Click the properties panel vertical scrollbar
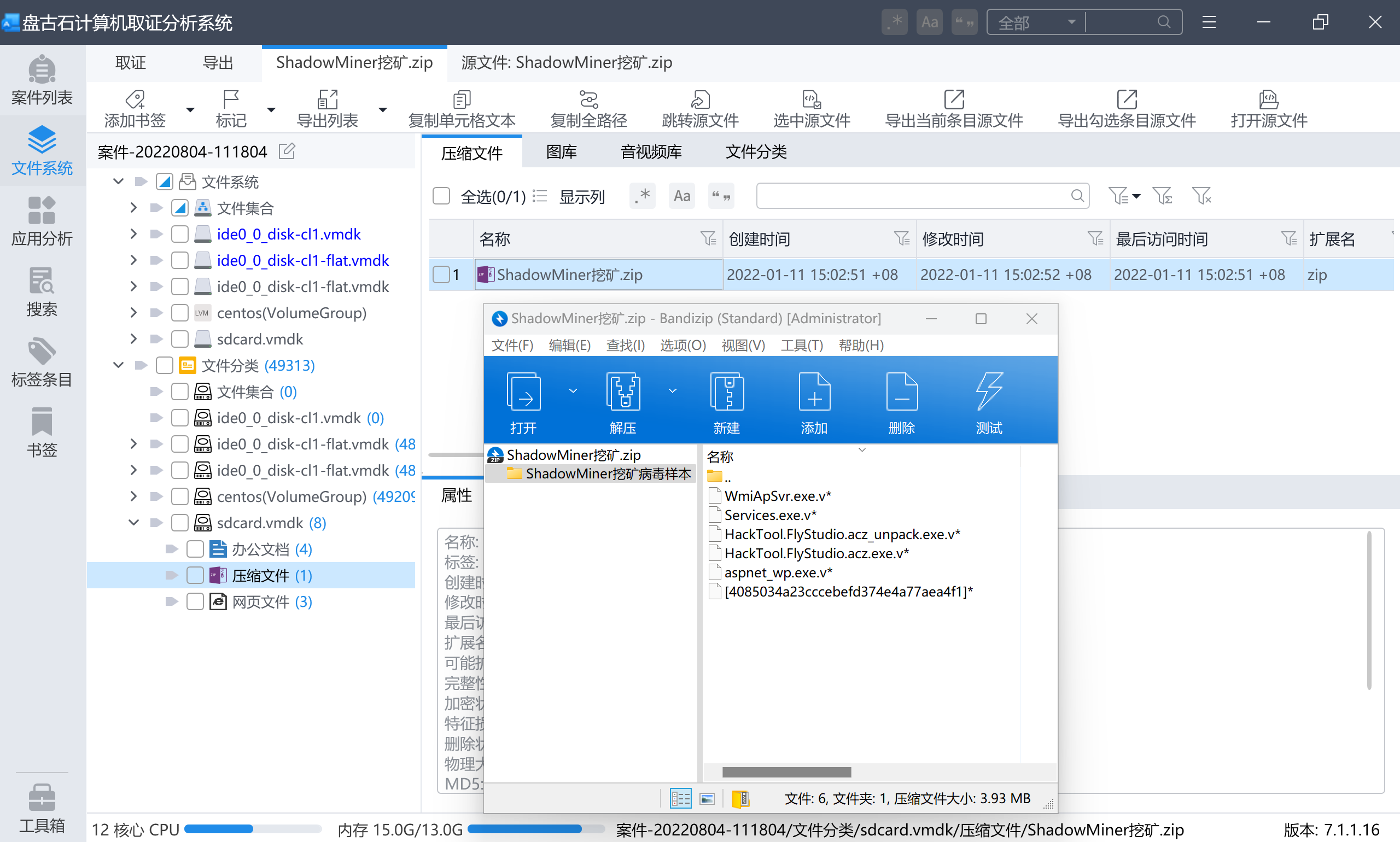 tap(1369, 611)
